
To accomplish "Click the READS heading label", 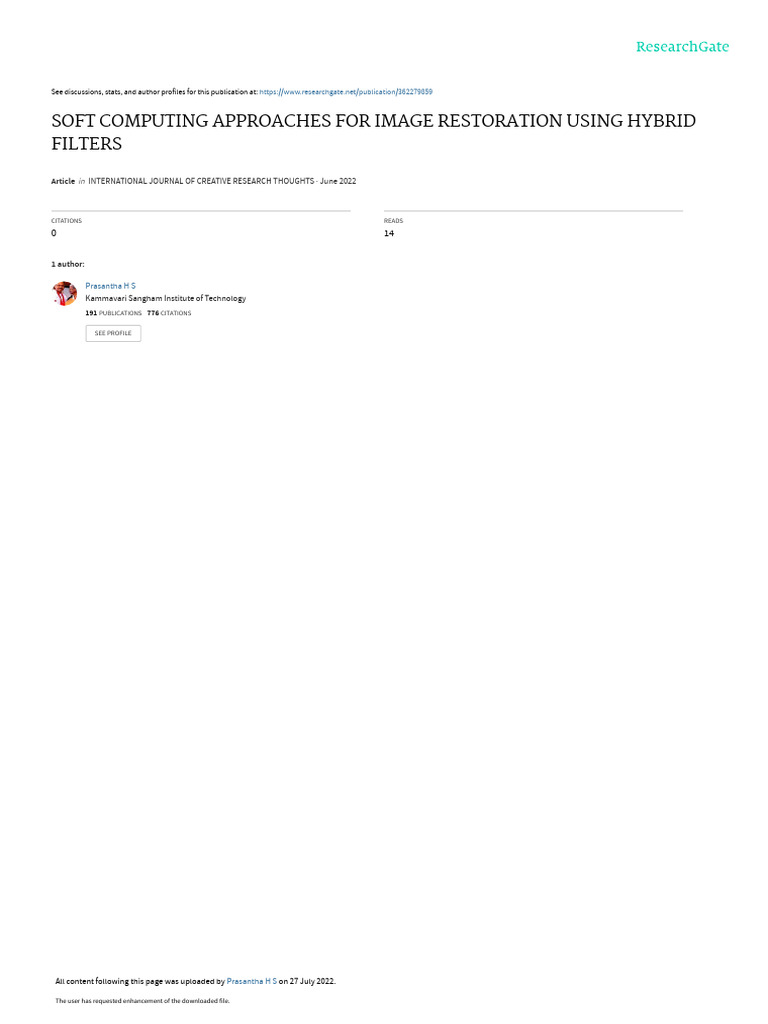I will [x=393, y=221].
